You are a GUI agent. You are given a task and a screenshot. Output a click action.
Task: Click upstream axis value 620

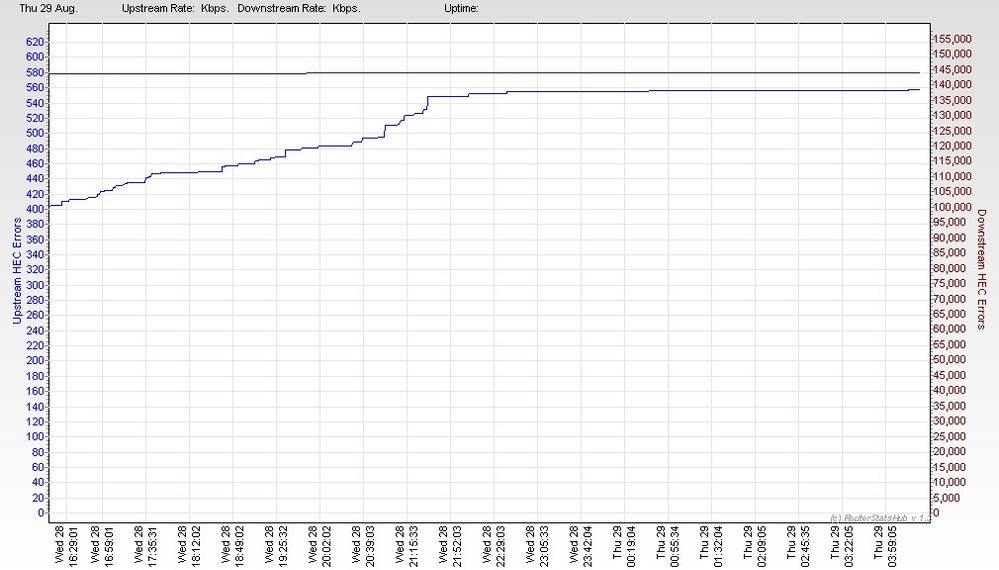click(35, 42)
